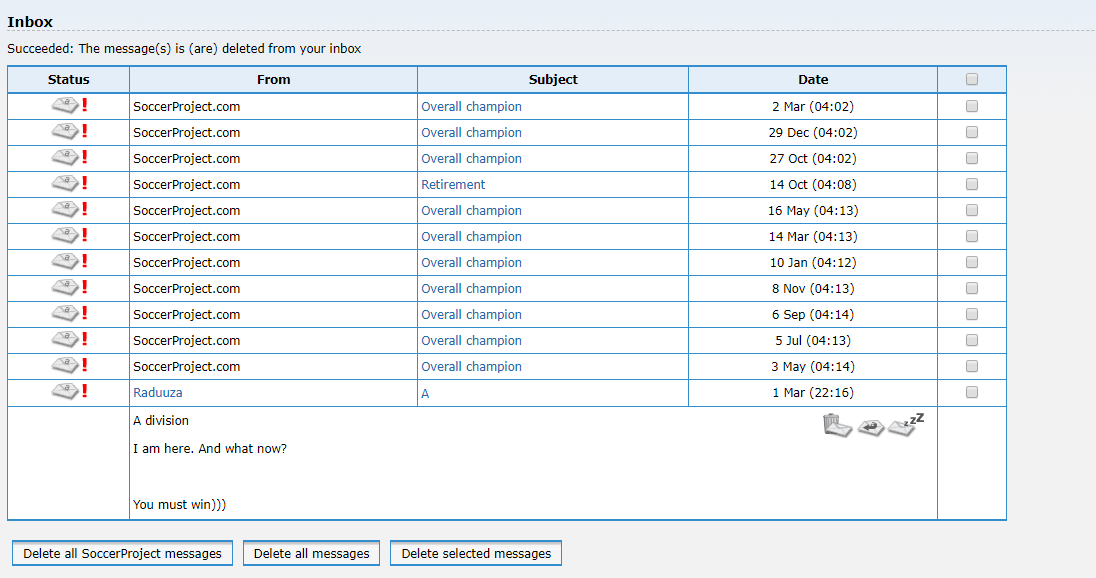Click the reply arrow envelope icon

click(x=870, y=426)
